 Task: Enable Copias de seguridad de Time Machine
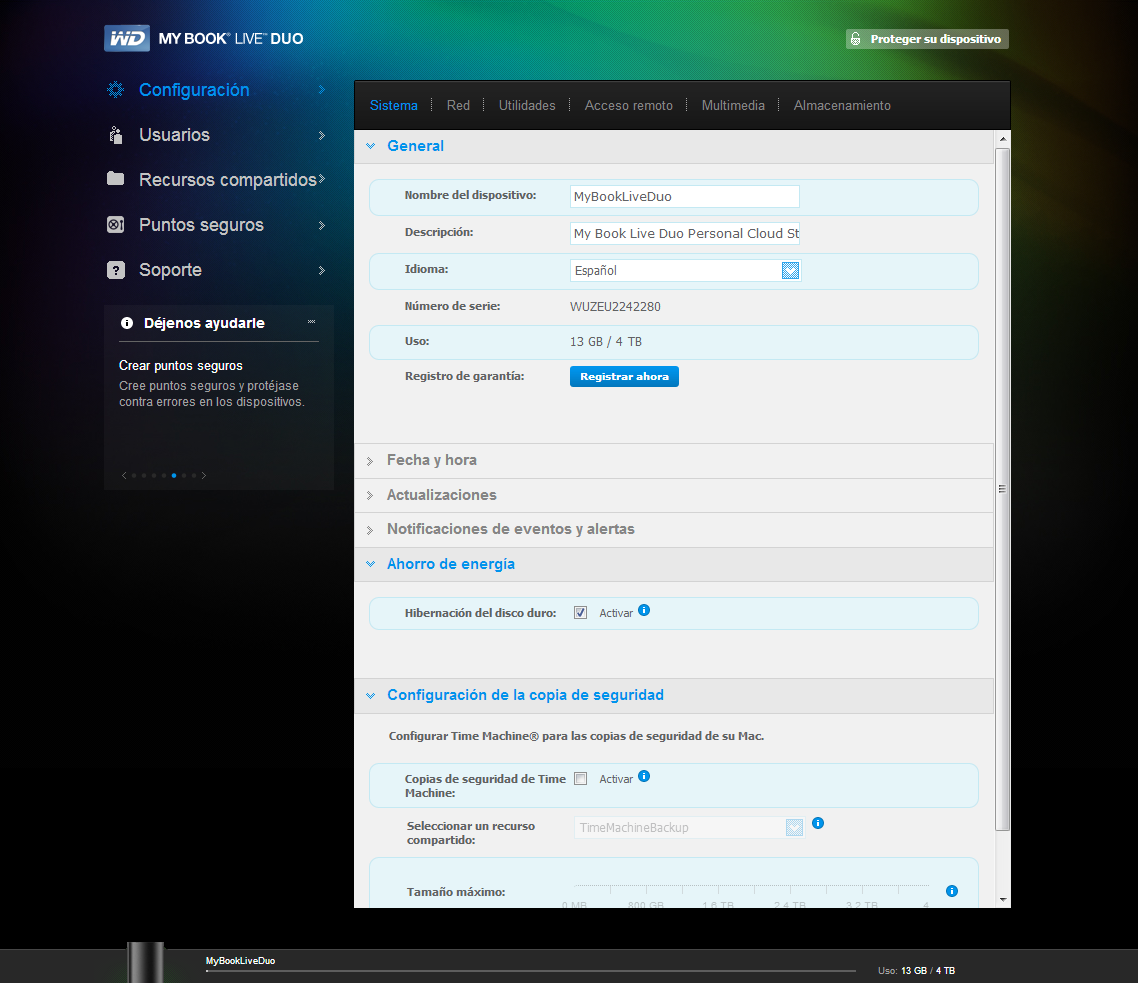click(581, 779)
